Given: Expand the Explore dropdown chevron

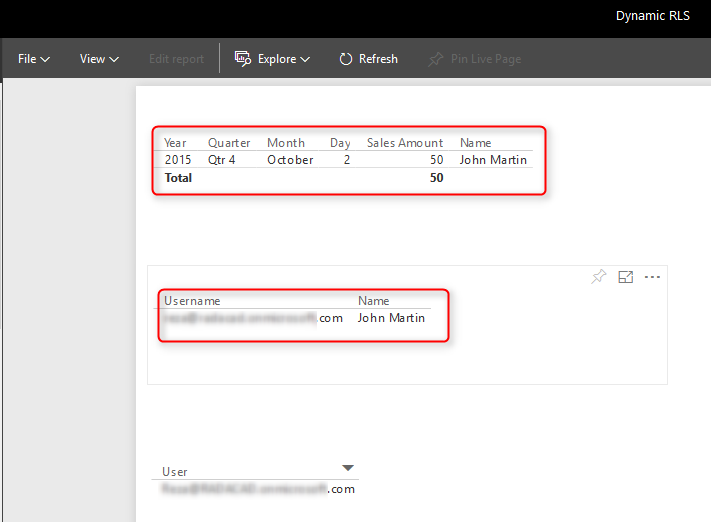Looking at the screenshot, I should (304, 60).
